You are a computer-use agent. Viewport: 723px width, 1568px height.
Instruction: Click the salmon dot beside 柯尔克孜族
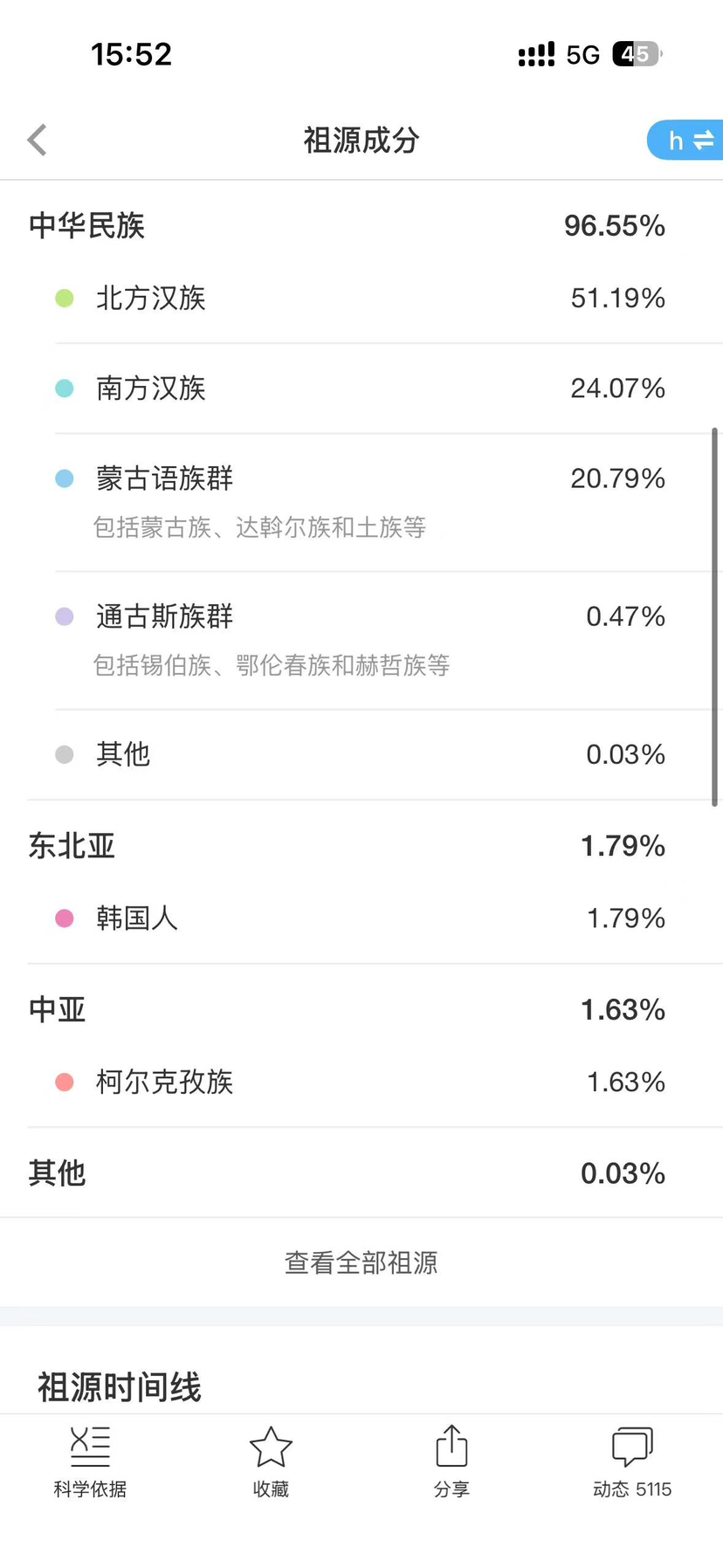click(65, 1083)
